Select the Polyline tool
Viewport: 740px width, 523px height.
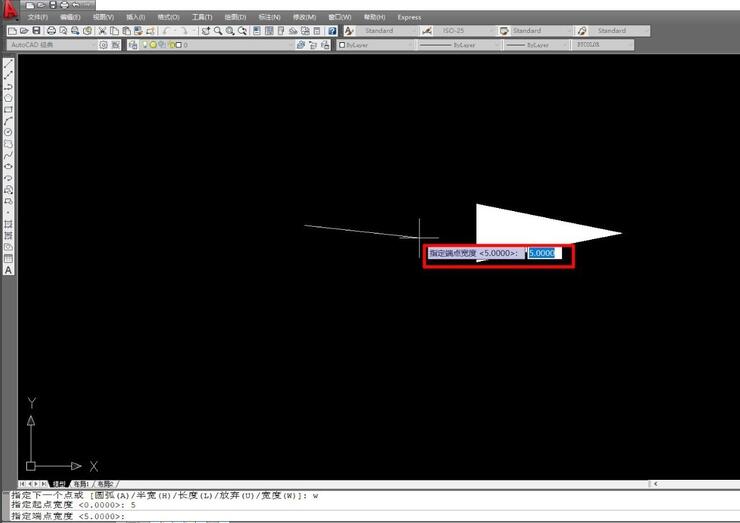pyautogui.click(x=8, y=87)
